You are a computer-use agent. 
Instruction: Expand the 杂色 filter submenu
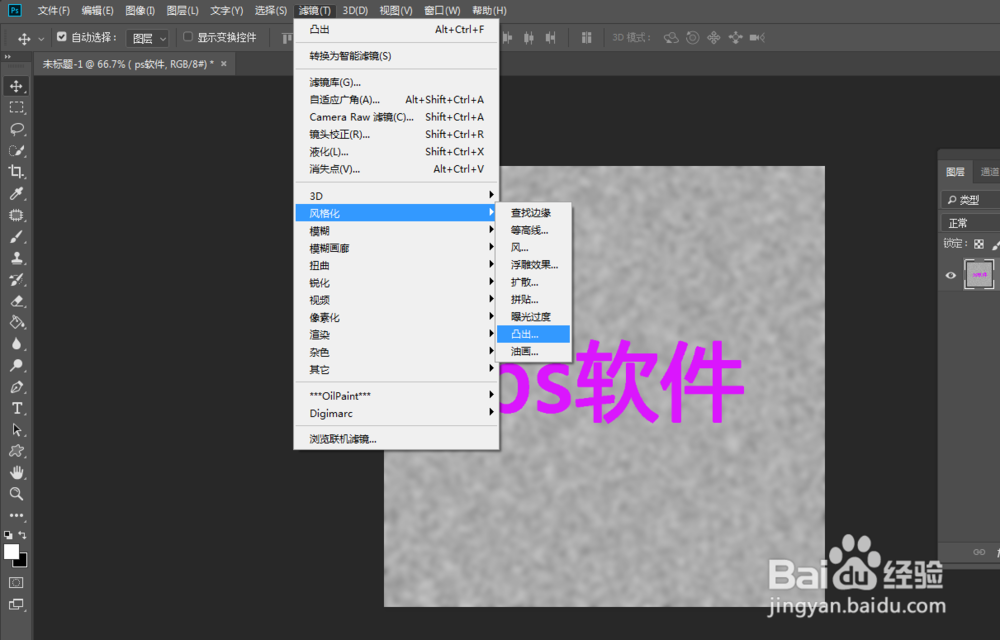(x=396, y=352)
